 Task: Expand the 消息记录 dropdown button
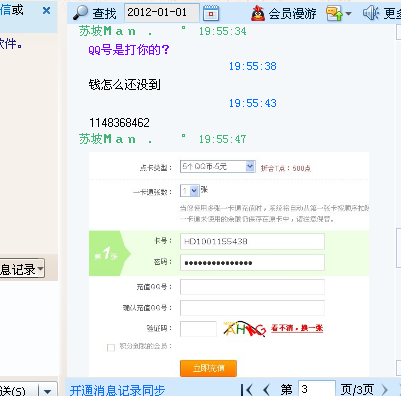click(x=40, y=269)
